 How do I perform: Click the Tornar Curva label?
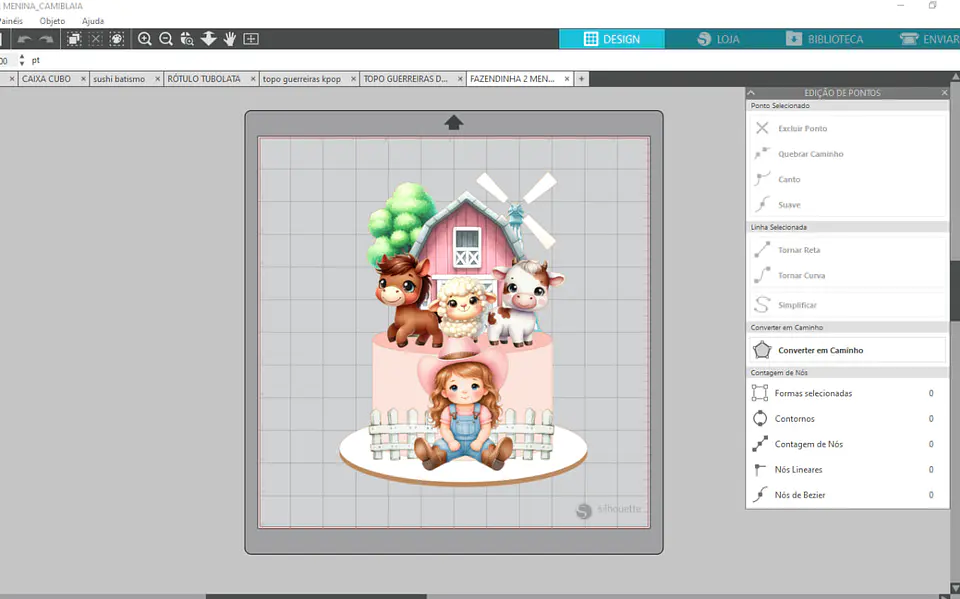(x=801, y=275)
